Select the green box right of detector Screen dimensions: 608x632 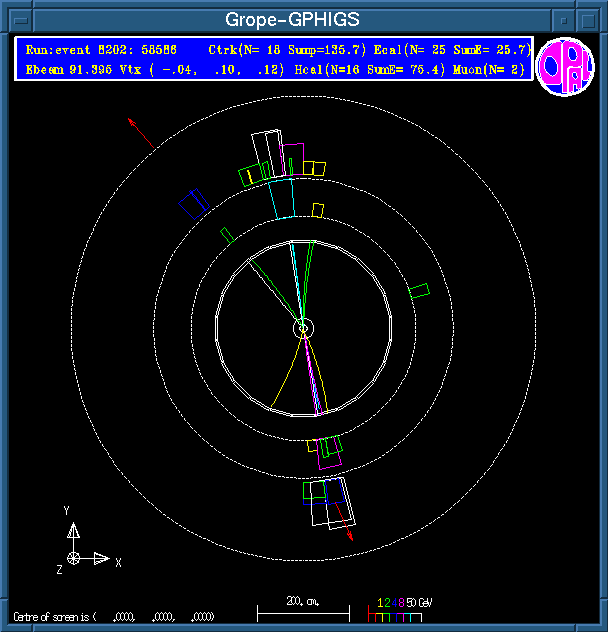pos(419,290)
